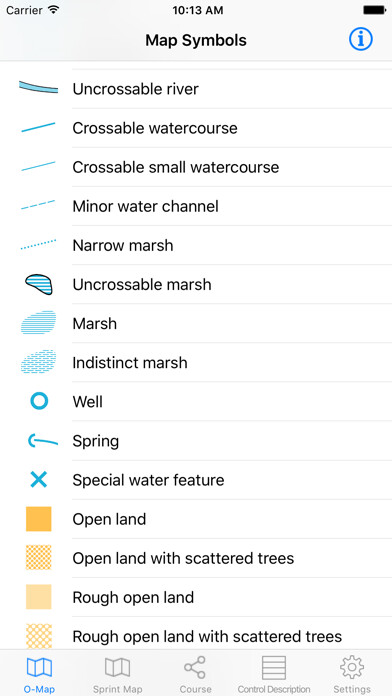Select the O-Map tab
Image resolution: width=392 pixels, height=696 pixels.
[39, 675]
